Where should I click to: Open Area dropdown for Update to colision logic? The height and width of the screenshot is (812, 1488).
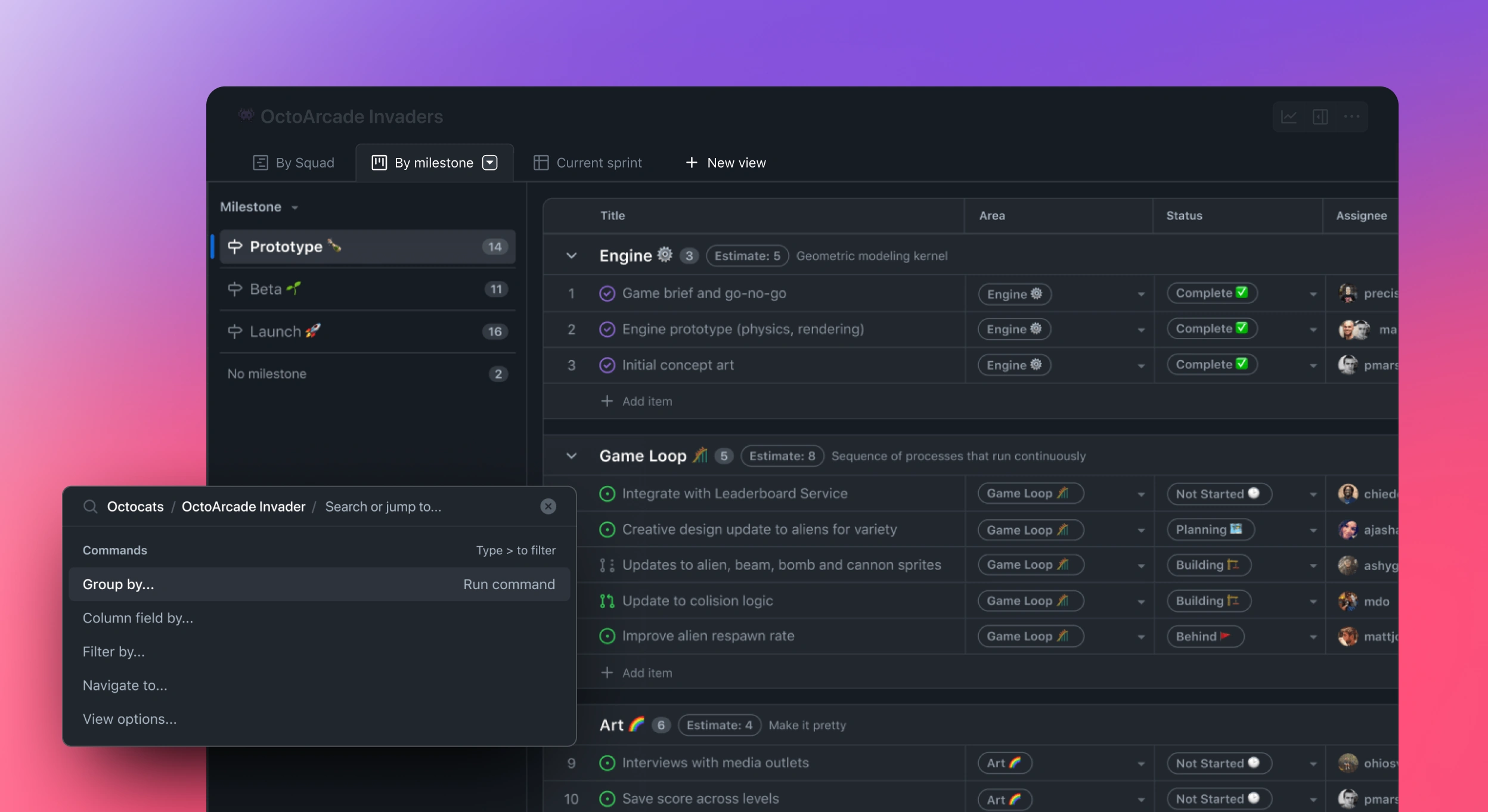[1140, 602]
